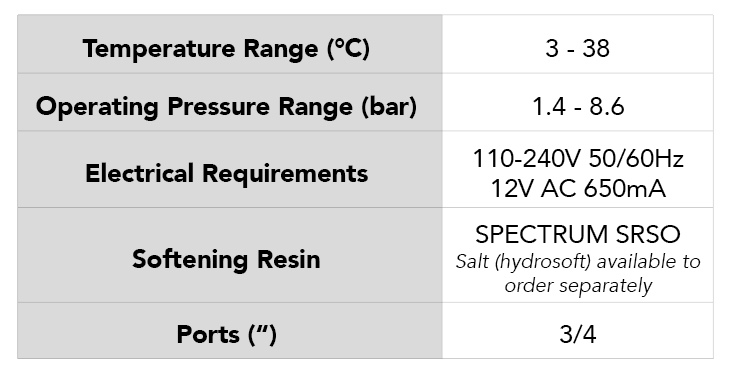This screenshot has height=374, width=730.
Task: Click the Electrical Requirements label cell
Action: pyautogui.click(x=230, y=169)
